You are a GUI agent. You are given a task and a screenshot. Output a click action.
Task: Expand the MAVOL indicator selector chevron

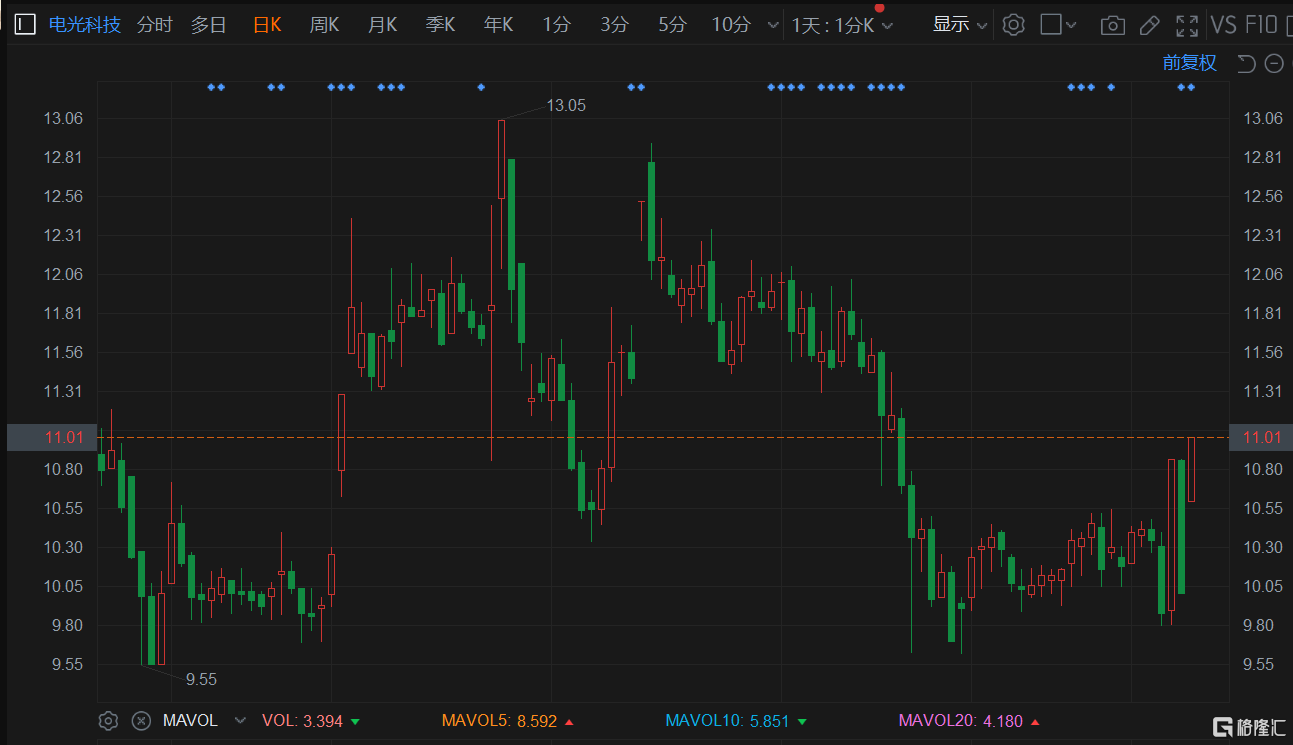(240, 720)
